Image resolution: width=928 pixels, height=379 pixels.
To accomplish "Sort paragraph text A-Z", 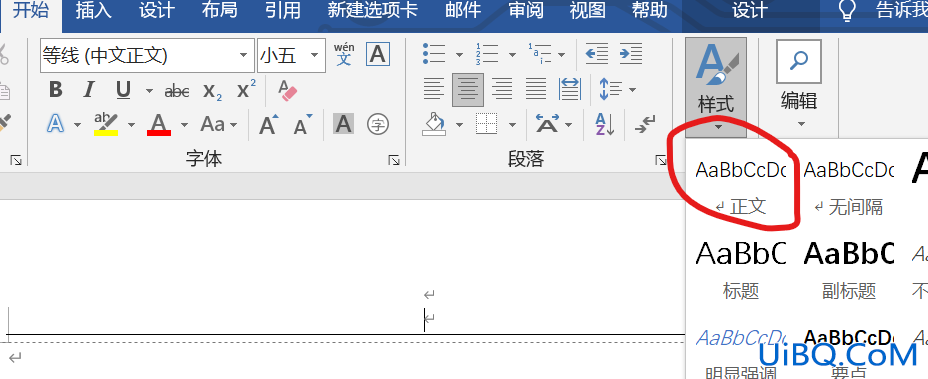I will [x=604, y=124].
